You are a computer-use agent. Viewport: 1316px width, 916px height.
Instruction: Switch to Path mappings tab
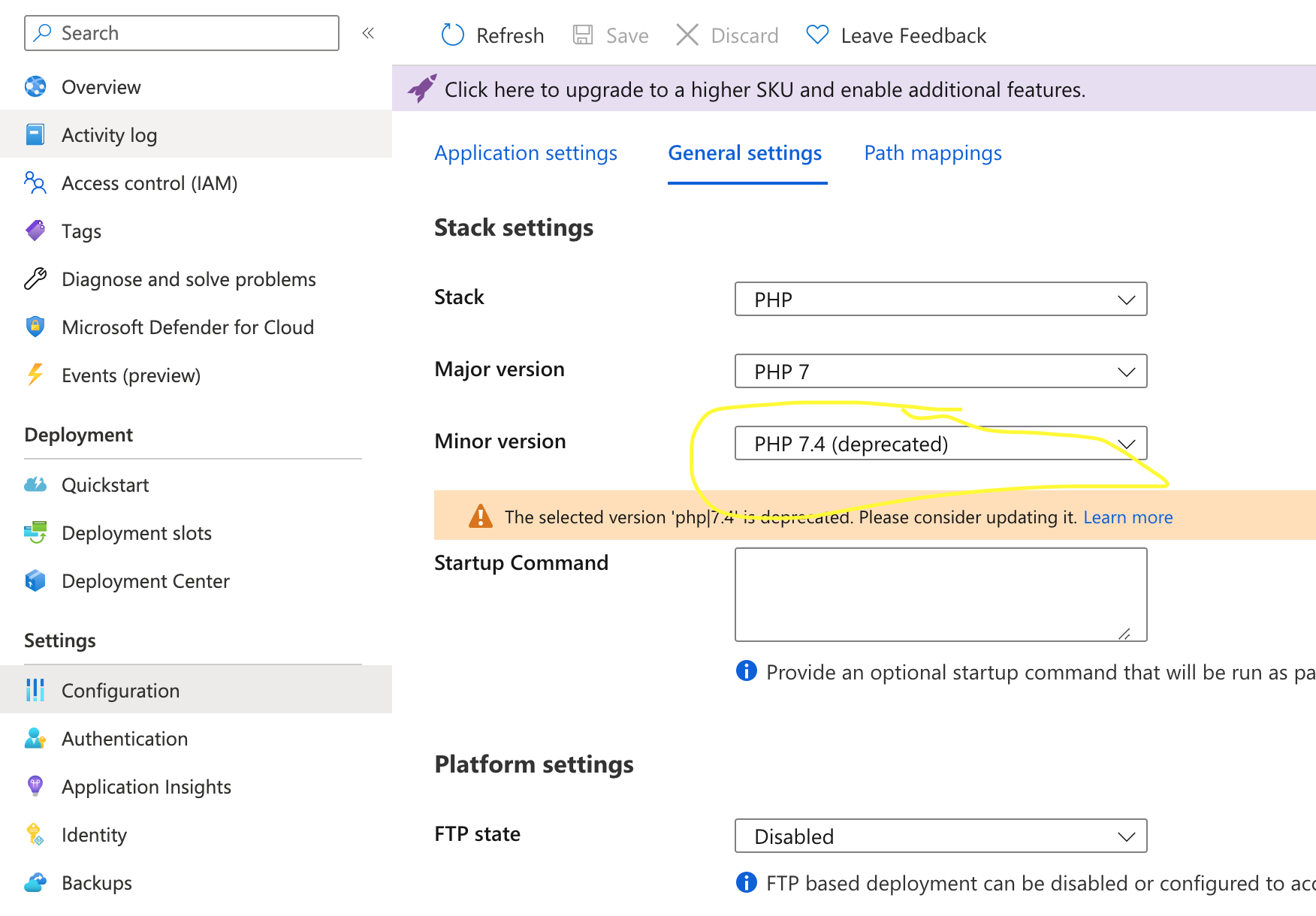[x=933, y=153]
